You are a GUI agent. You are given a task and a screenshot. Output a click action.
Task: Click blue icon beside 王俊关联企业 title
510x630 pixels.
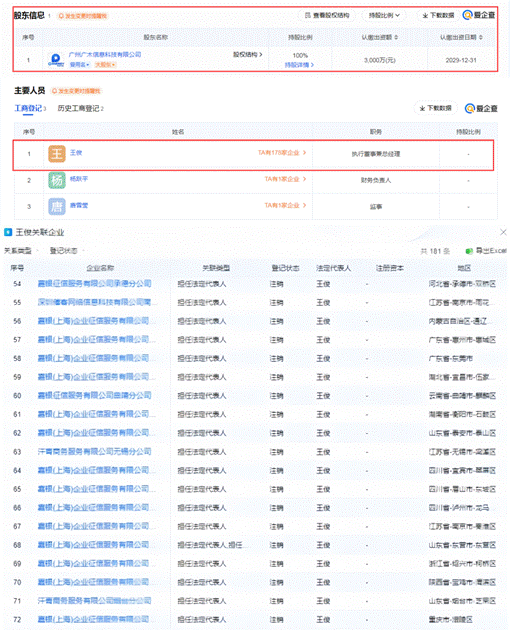[8, 232]
